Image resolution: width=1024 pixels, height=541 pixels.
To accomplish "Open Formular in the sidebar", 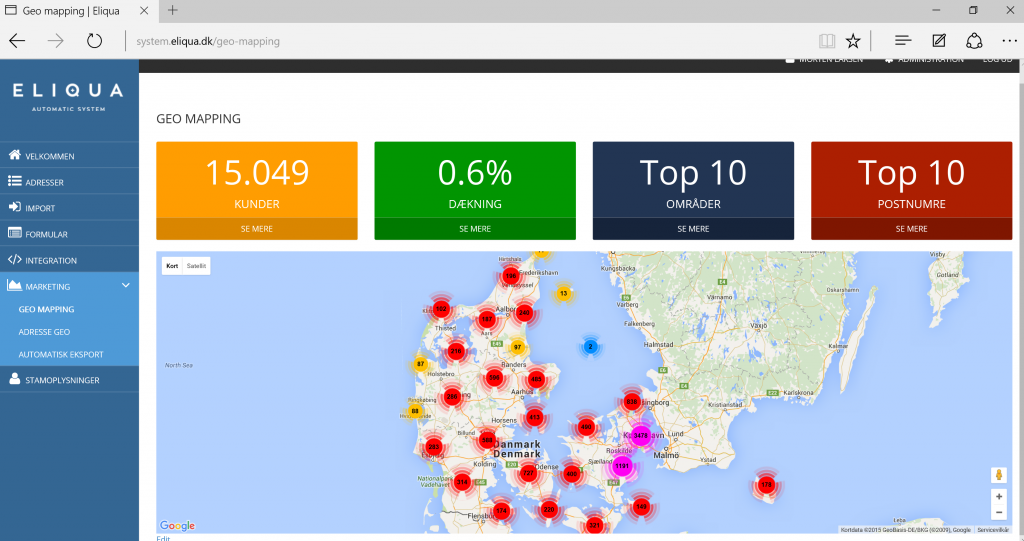I will click(x=69, y=234).
